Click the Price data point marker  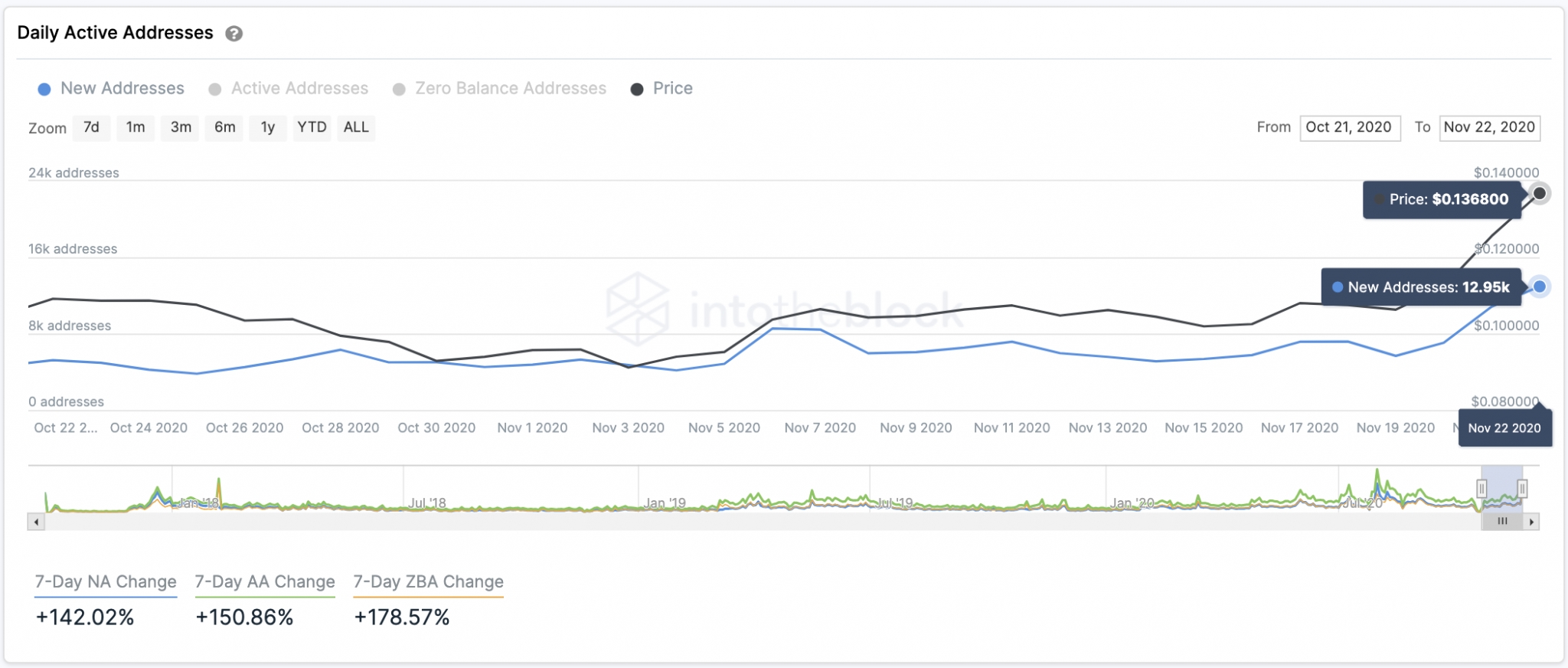point(1539,193)
